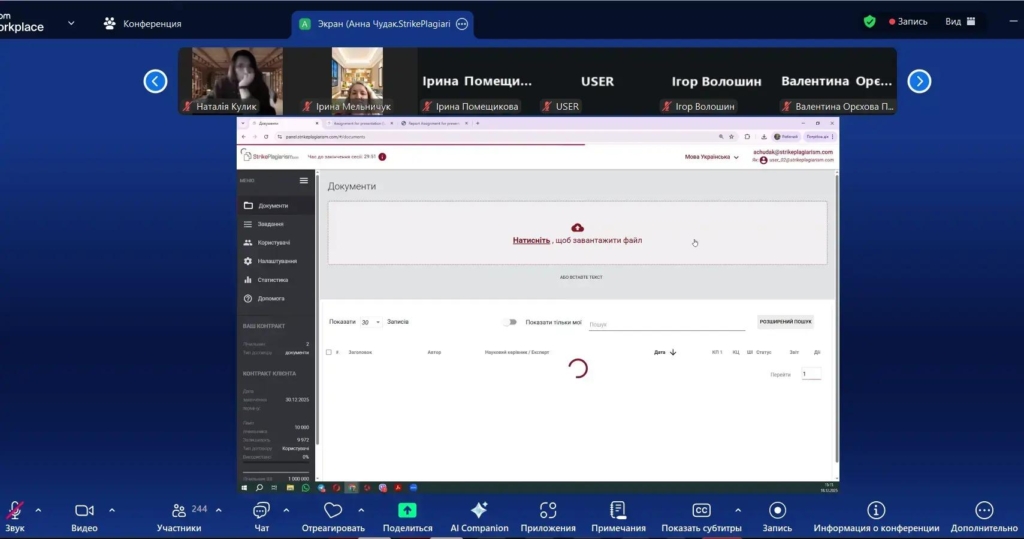
Task: Check the select-all checkbox in table header
Action: [x=329, y=352]
